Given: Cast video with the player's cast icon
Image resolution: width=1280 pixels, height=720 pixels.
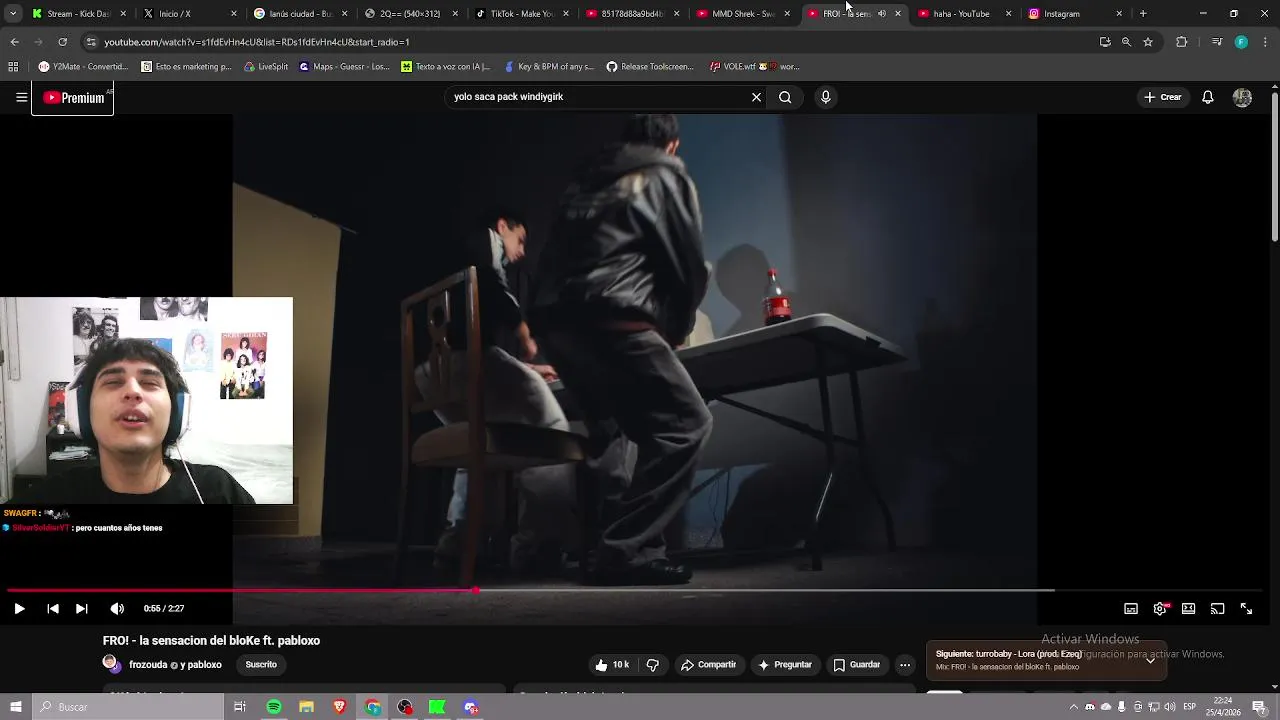Looking at the screenshot, I should (1217, 608).
